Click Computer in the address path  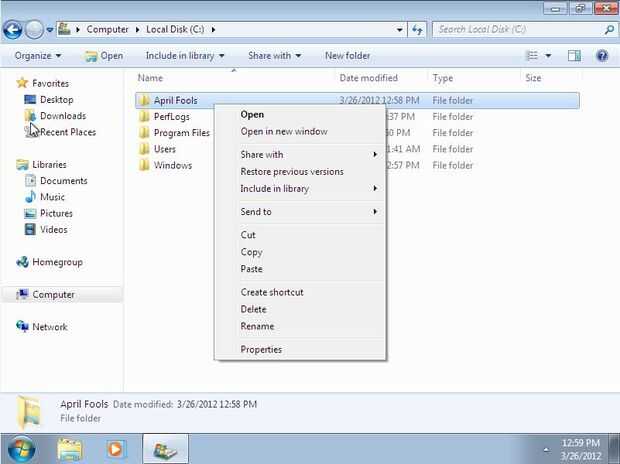[107, 29]
